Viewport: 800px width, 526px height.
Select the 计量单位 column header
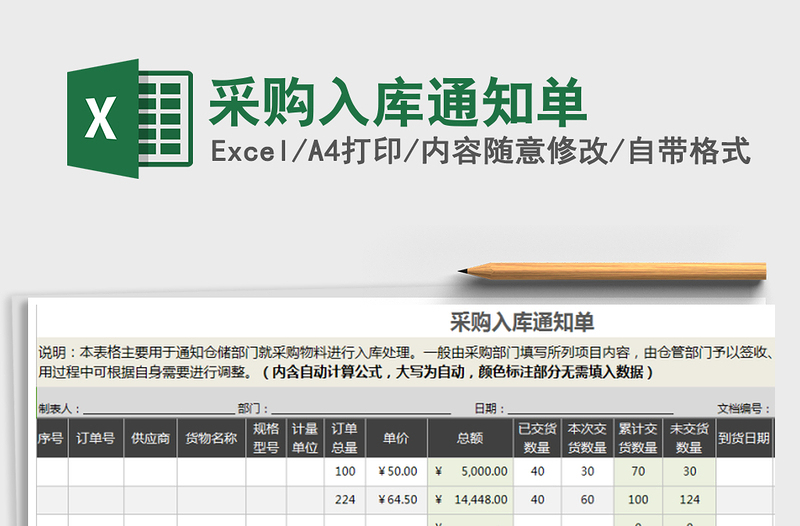click(305, 438)
